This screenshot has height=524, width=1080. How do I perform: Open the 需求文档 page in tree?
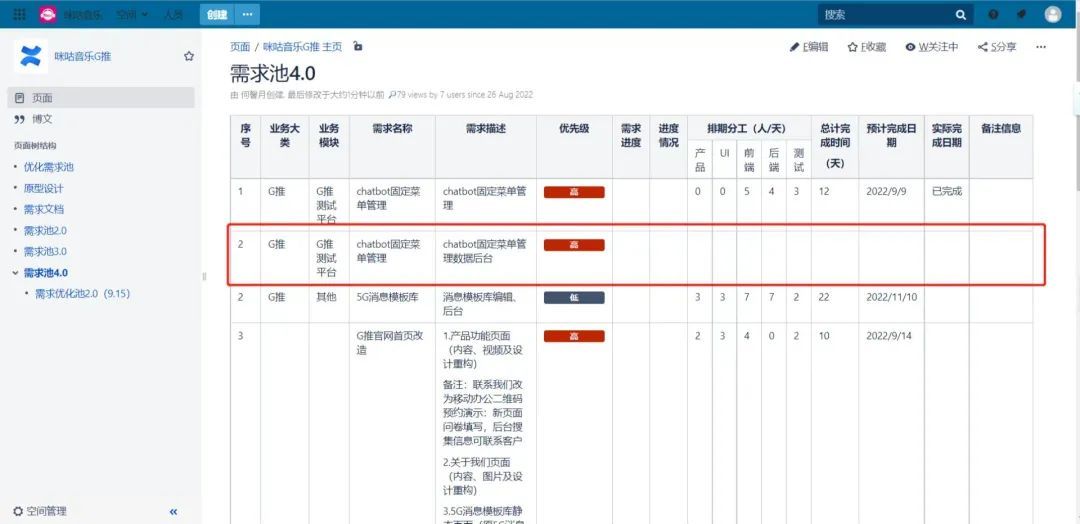point(43,209)
